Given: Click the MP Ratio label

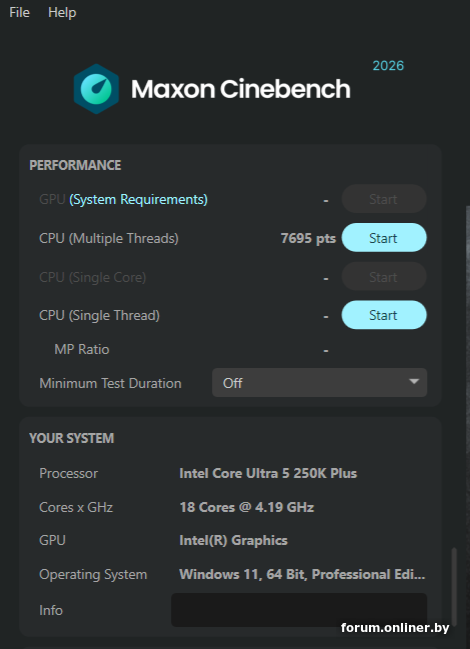Looking at the screenshot, I should (x=82, y=349).
